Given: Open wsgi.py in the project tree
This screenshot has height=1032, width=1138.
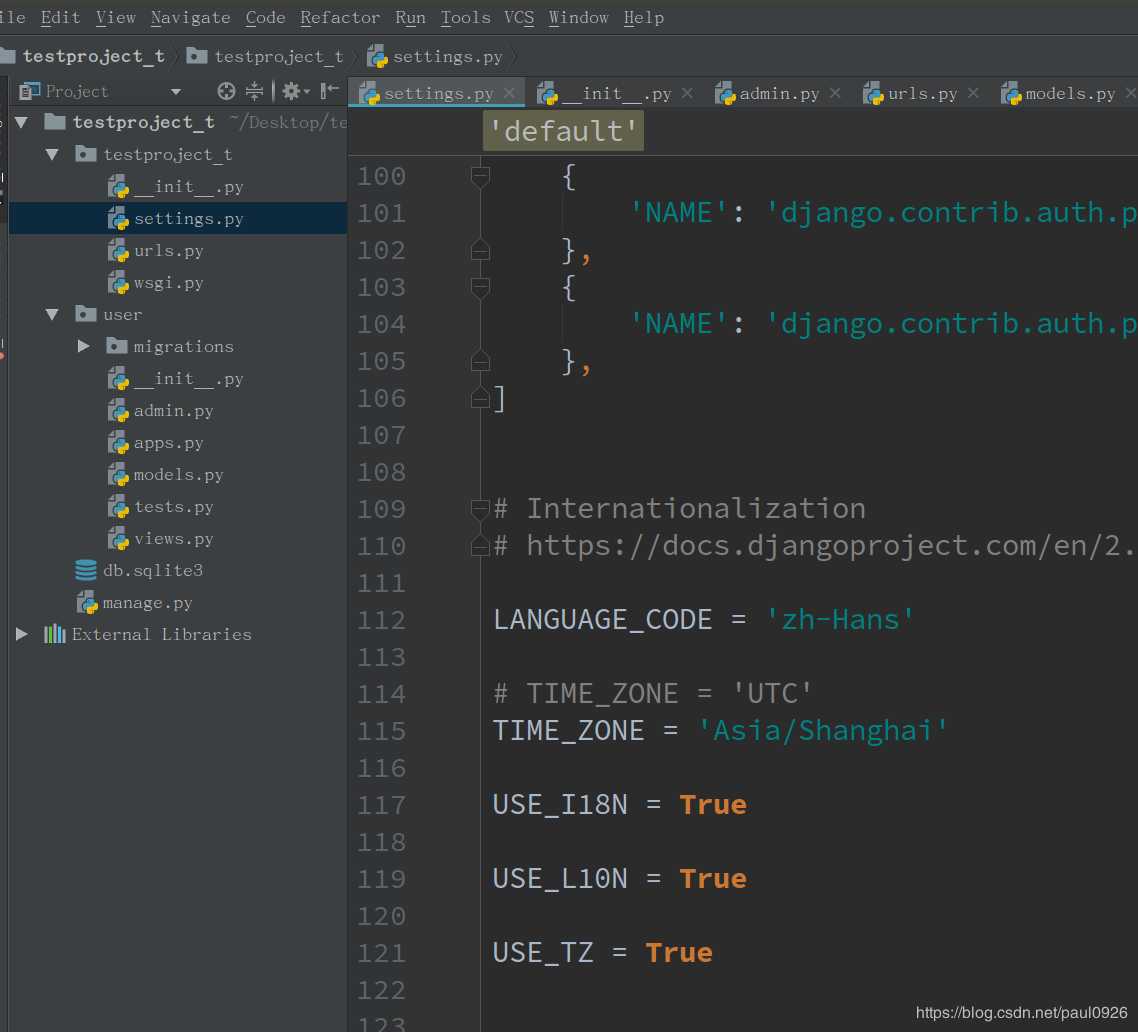Looking at the screenshot, I should click(x=168, y=283).
